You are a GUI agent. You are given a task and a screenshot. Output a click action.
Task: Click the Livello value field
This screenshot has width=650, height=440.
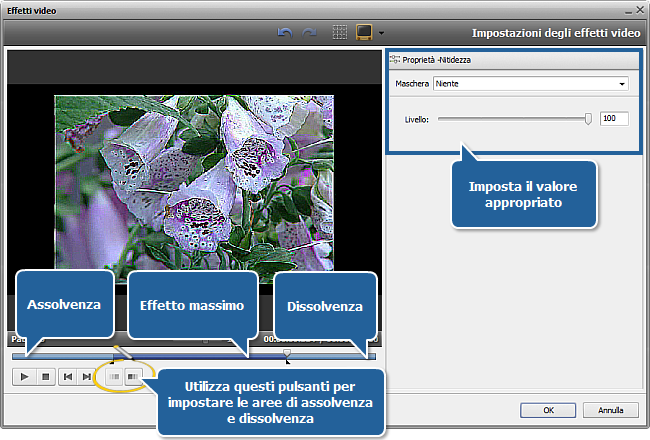pyautogui.click(x=614, y=118)
